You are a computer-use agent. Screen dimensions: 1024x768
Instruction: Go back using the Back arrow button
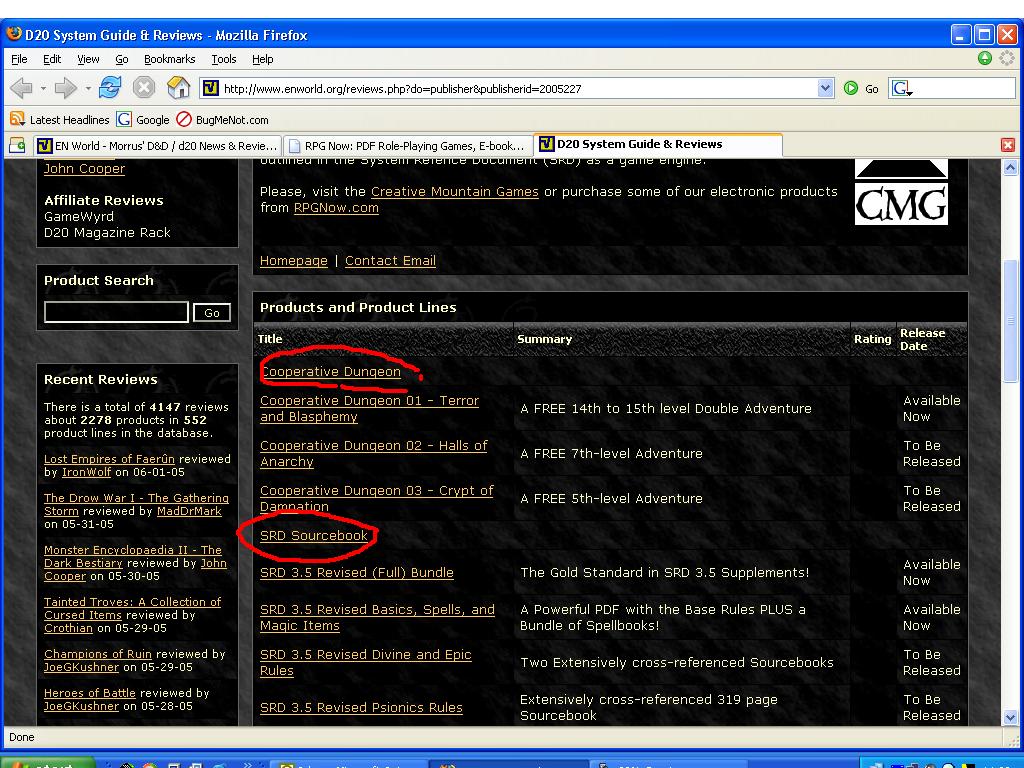pos(21,88)
